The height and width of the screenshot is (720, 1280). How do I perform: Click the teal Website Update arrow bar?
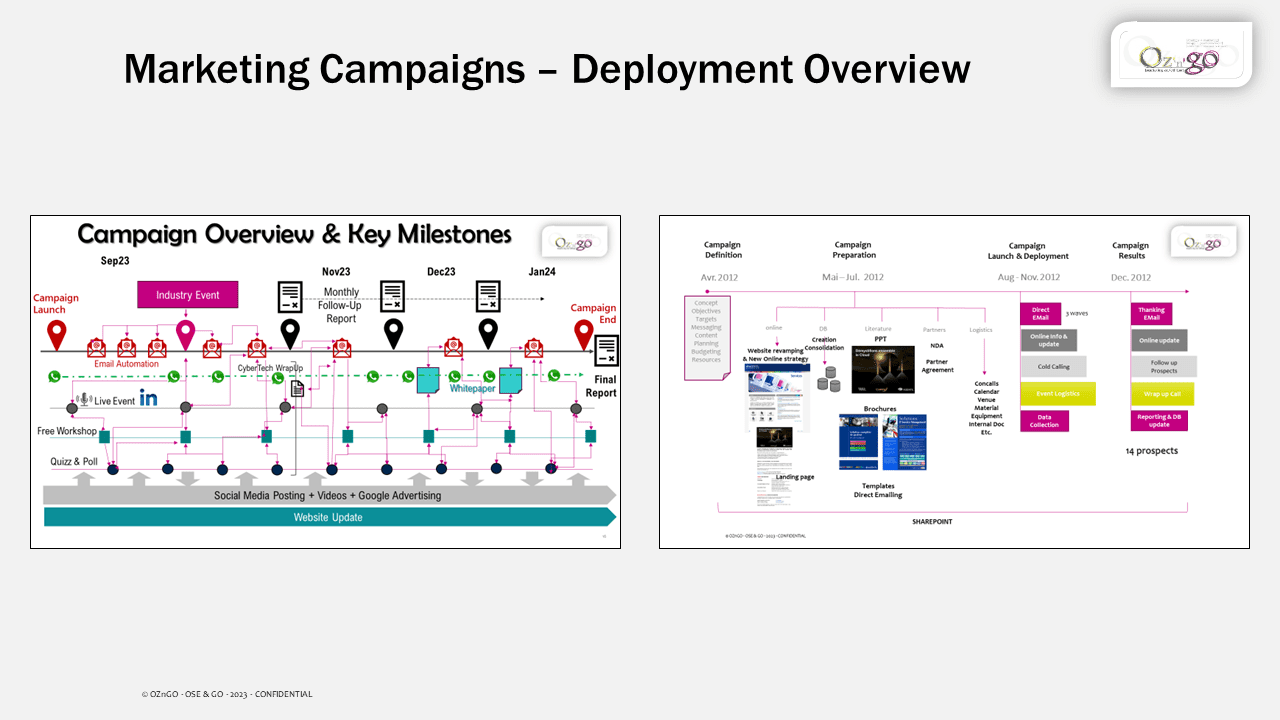tap(328, 517)
